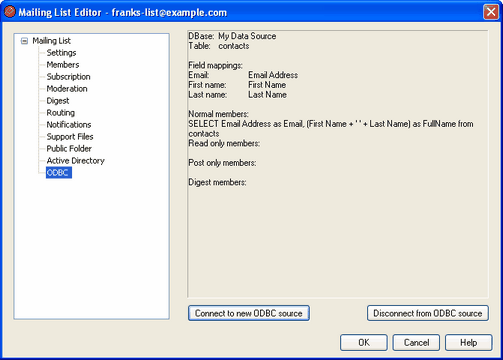Viewport: 503px width, 360px height.
Task: Open Notifications in the tree
Action: tap(69, 125)
